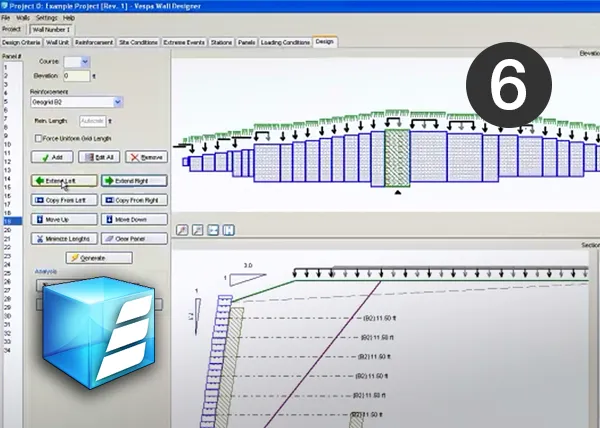This screenshot has height=428, width=600.
Task: Click the Extend Left button
Action: 64,181
